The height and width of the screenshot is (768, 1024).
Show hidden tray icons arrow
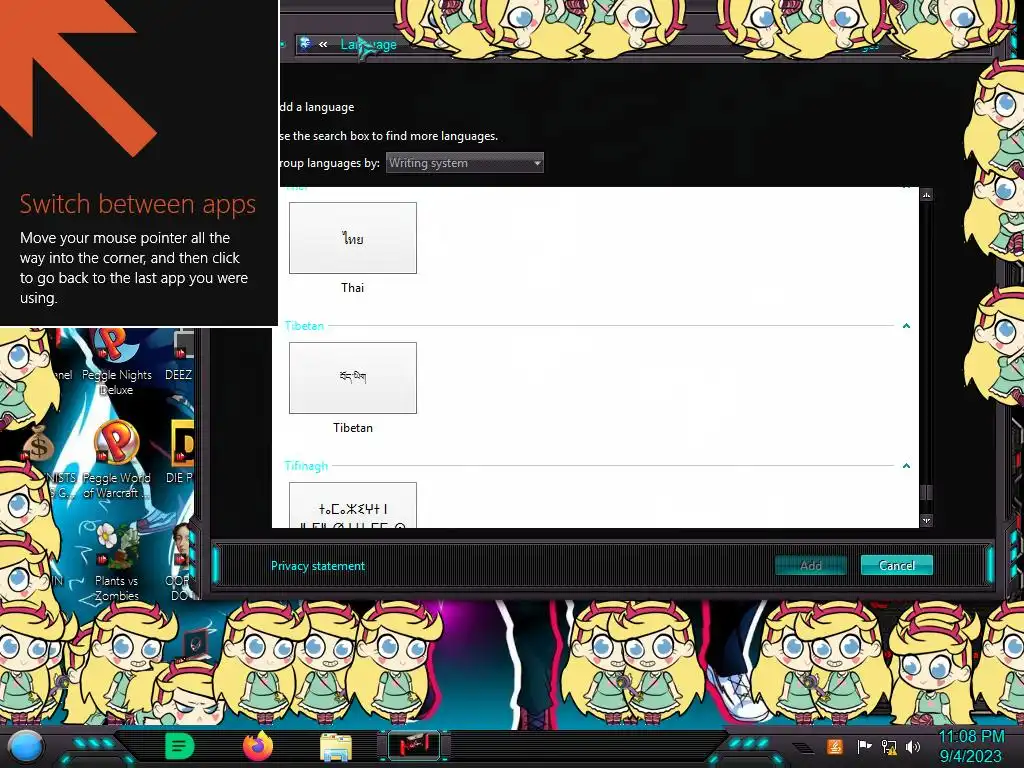coord(803,747)
